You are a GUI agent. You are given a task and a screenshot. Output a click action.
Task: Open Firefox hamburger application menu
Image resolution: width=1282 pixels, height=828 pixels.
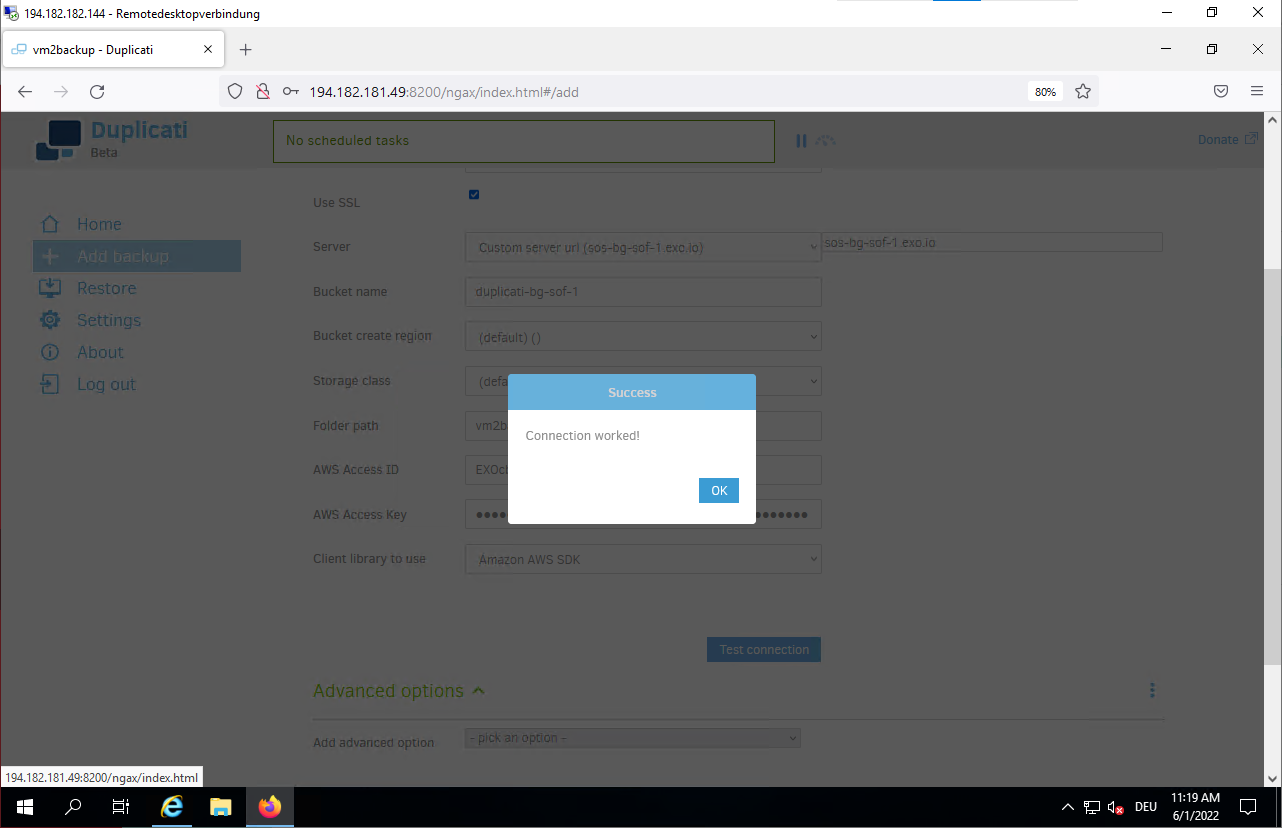pos(1257,92)
